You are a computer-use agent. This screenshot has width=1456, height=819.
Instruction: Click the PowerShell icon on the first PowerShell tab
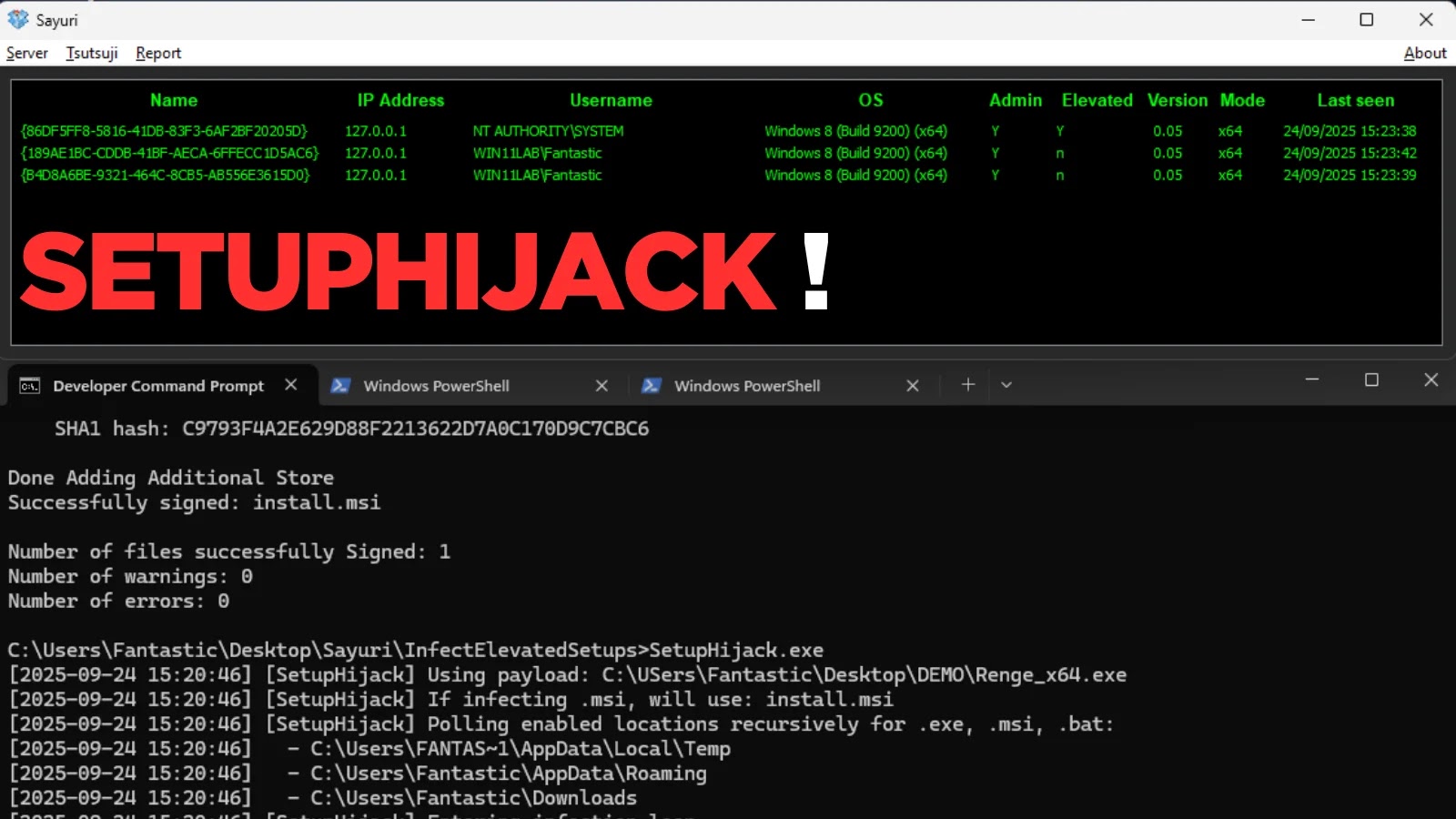(340, 386)
